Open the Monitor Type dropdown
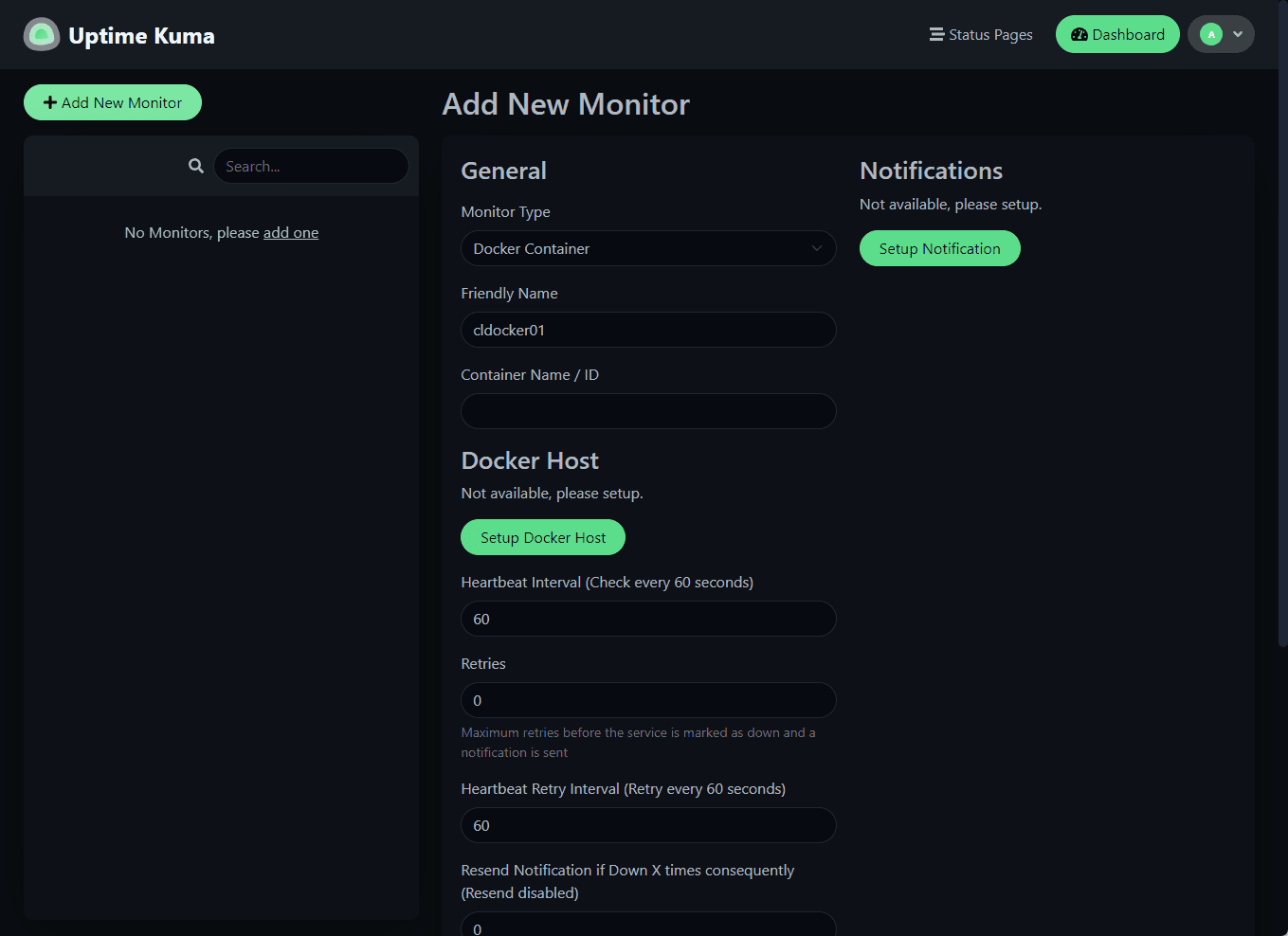The width and height of the screenshot is (1288, 936). coord(648,248)
